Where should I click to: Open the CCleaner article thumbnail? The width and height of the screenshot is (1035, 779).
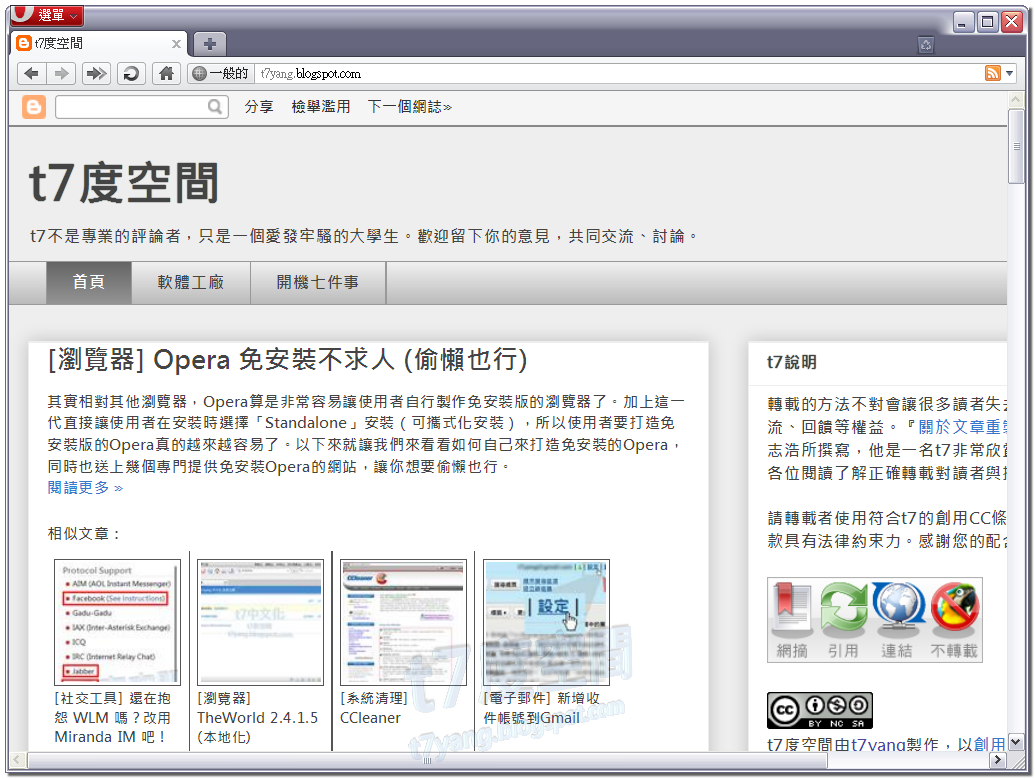tap(403, 623)
